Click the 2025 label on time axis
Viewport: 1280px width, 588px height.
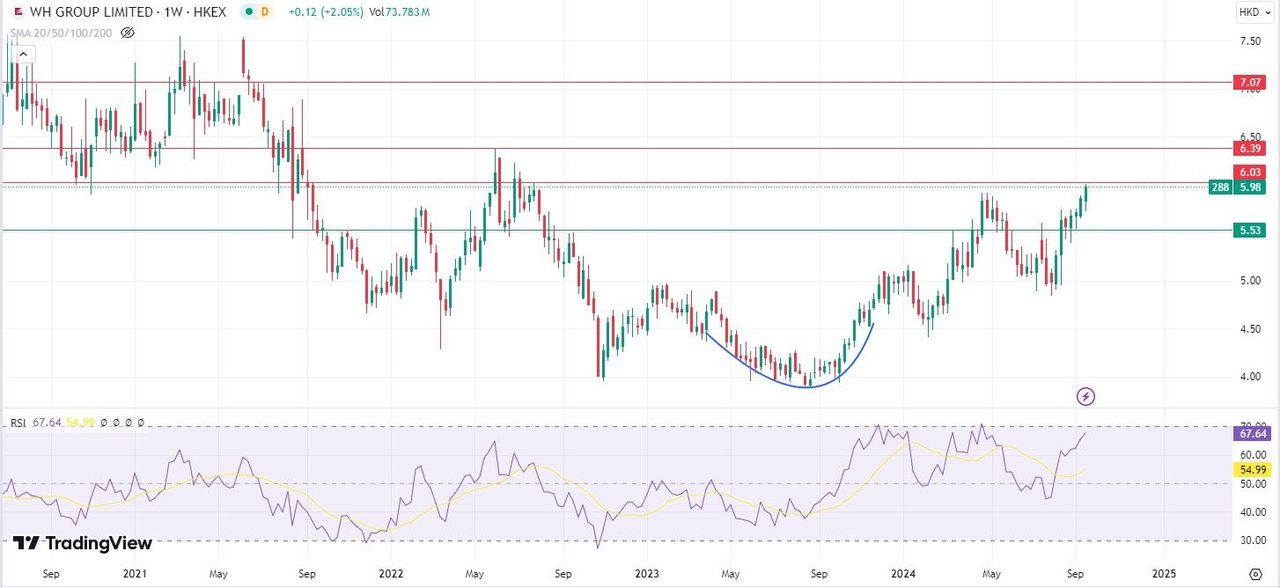tap(1163, 574)
